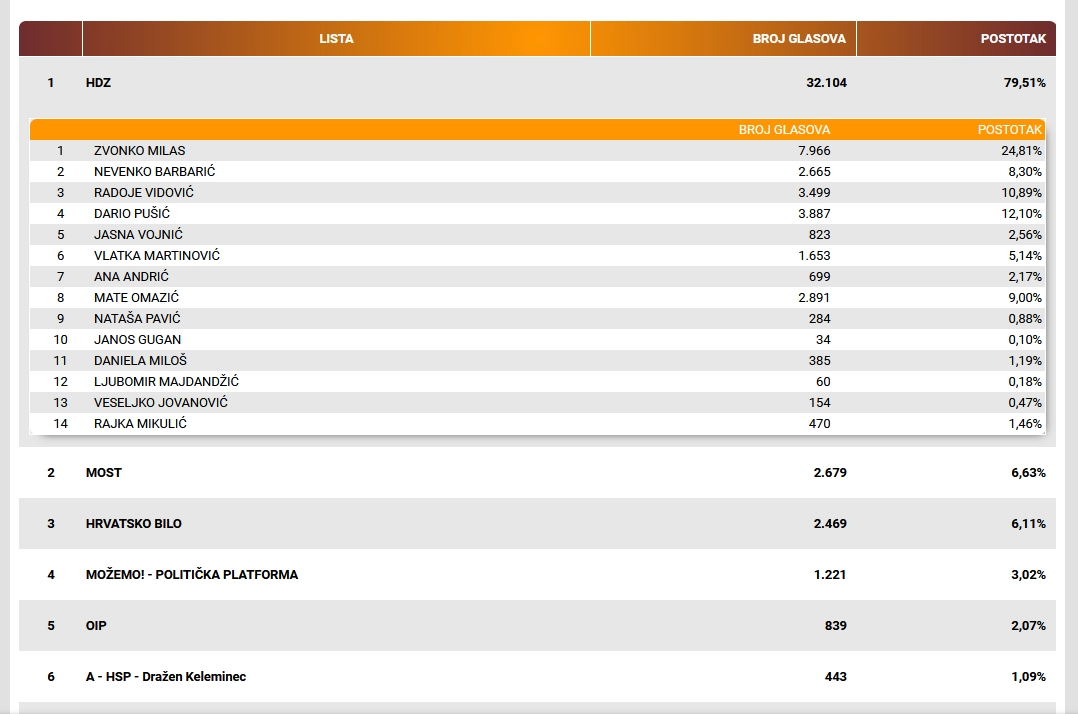The width and height of the screenshot is (1078, 714).
Task: Click HRVATSKO BILO vote total 2.469
Action: coord(830,524)
